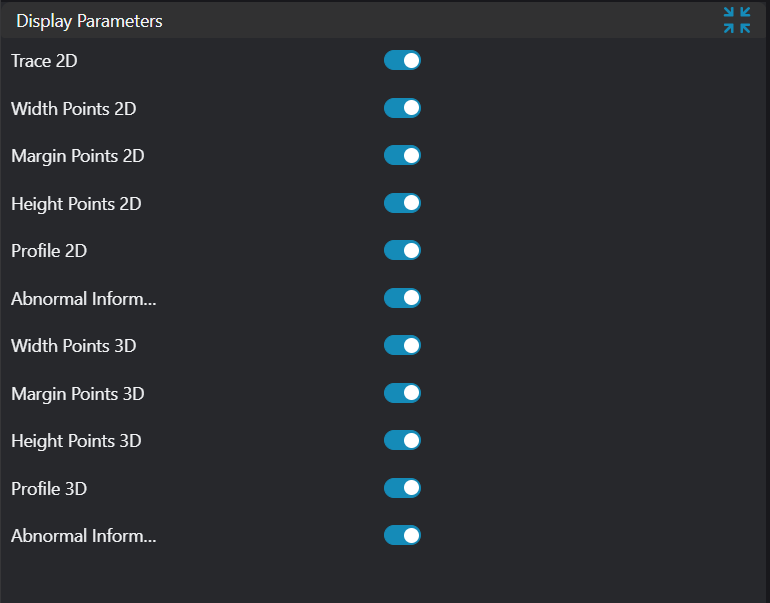
Task: Toggle Abnormal Inform... switch below Profile 3D
Action: (402, 536)
